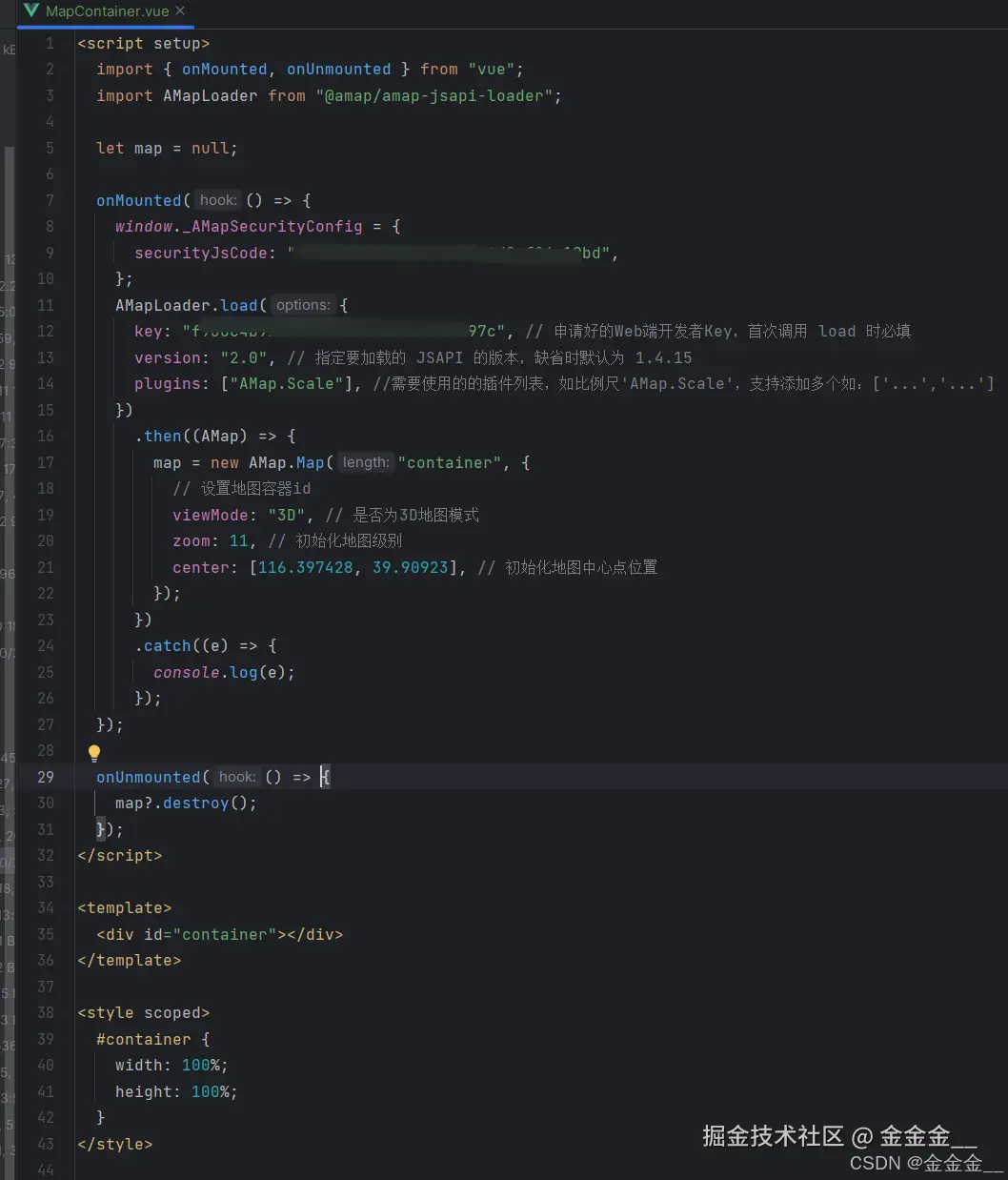Click the .catch call
This screenshot has height=1180, width=1008.
[163, 645]
